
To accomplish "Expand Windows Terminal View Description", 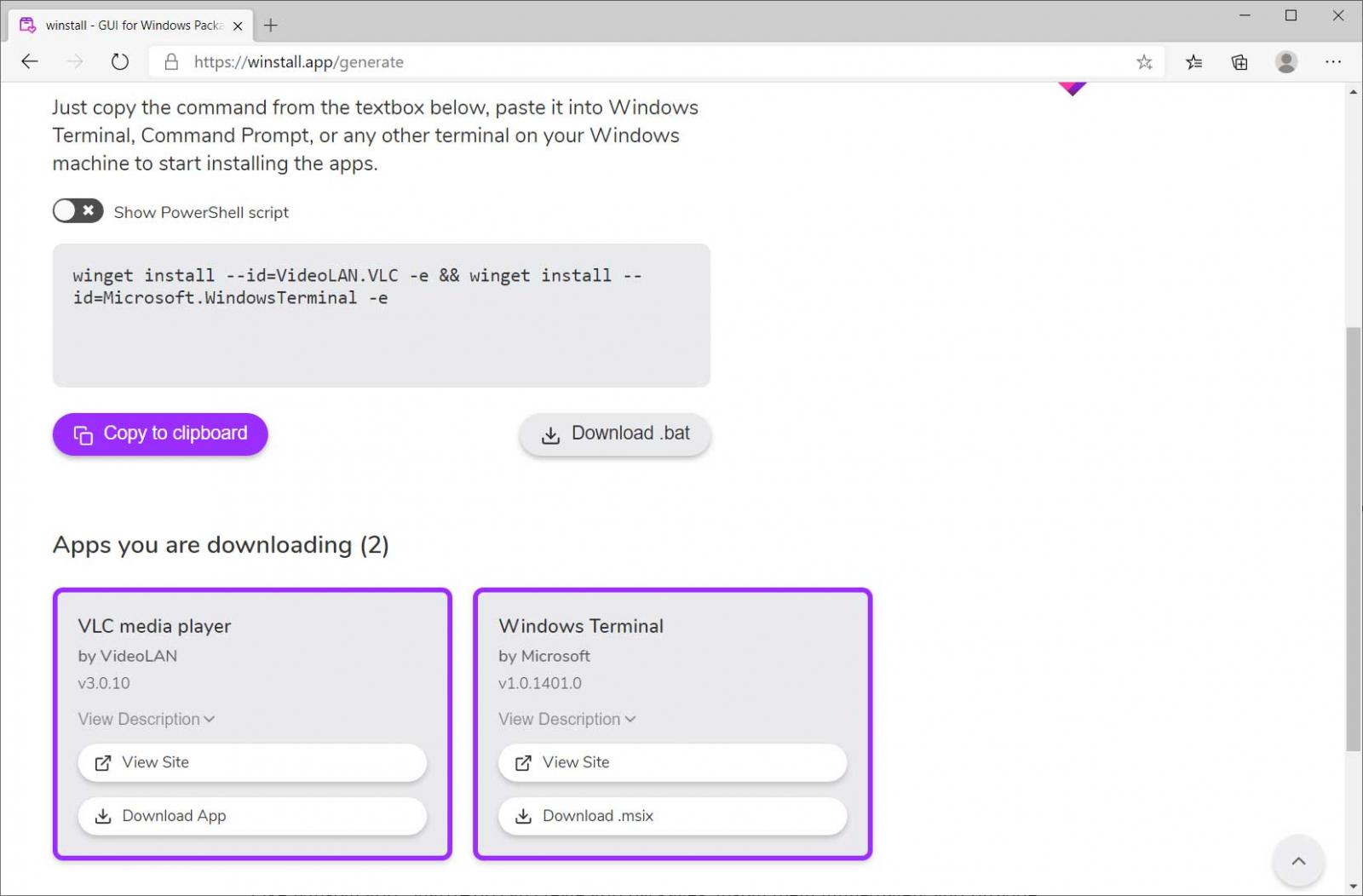I will tap(566, 719).
